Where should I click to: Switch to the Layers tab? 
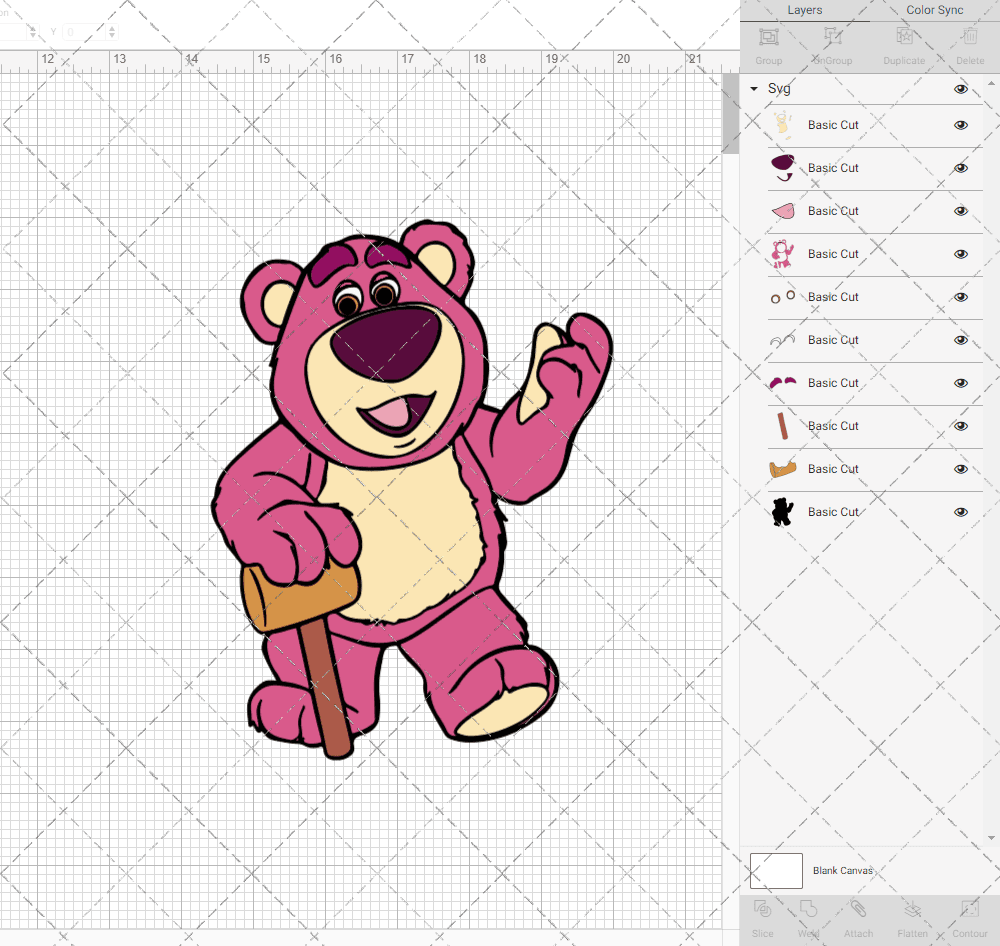click(805, 10)
